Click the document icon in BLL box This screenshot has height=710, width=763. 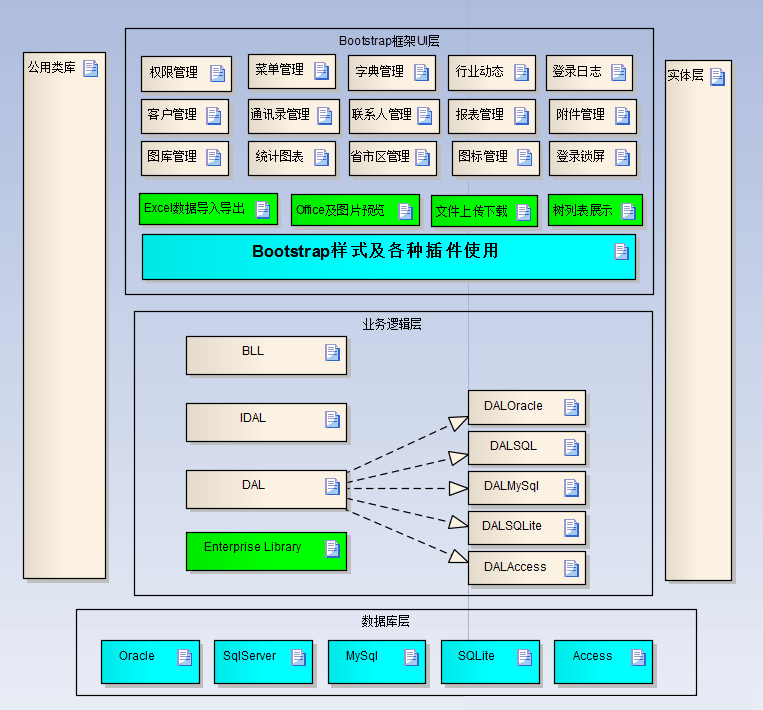point(332,353)
